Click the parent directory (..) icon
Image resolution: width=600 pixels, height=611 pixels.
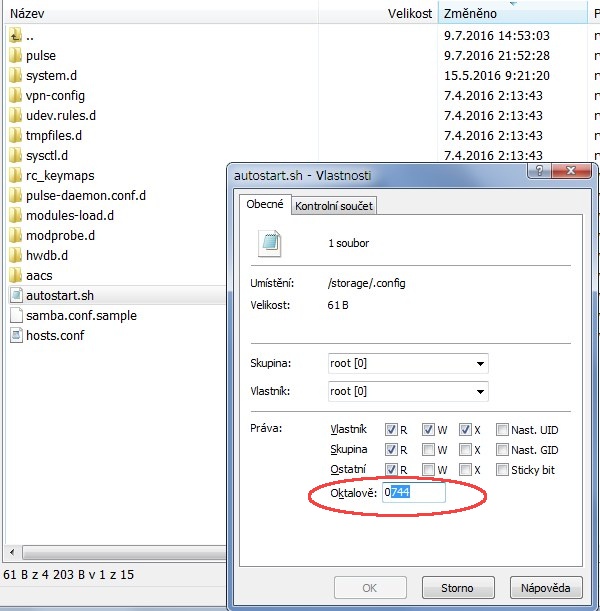pyautogui.click(x=15, y=36)
